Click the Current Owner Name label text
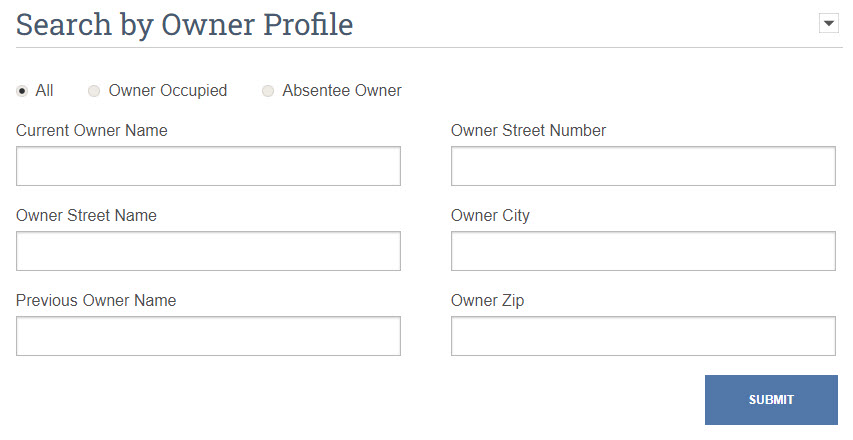The image size is (853, 440). 91,131
